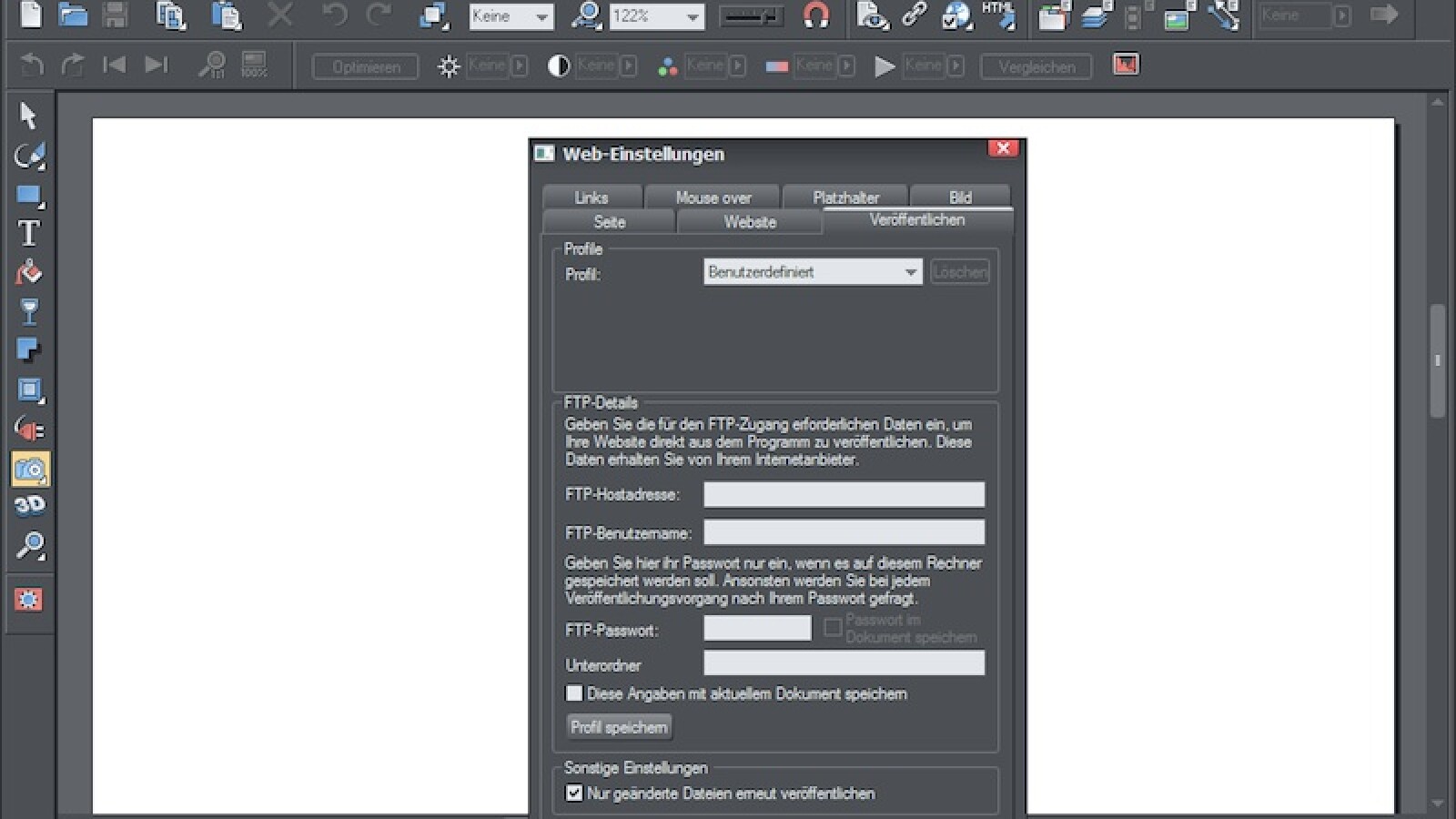Click the HTML export icon

pyautogui.click(x=997, y=15)
